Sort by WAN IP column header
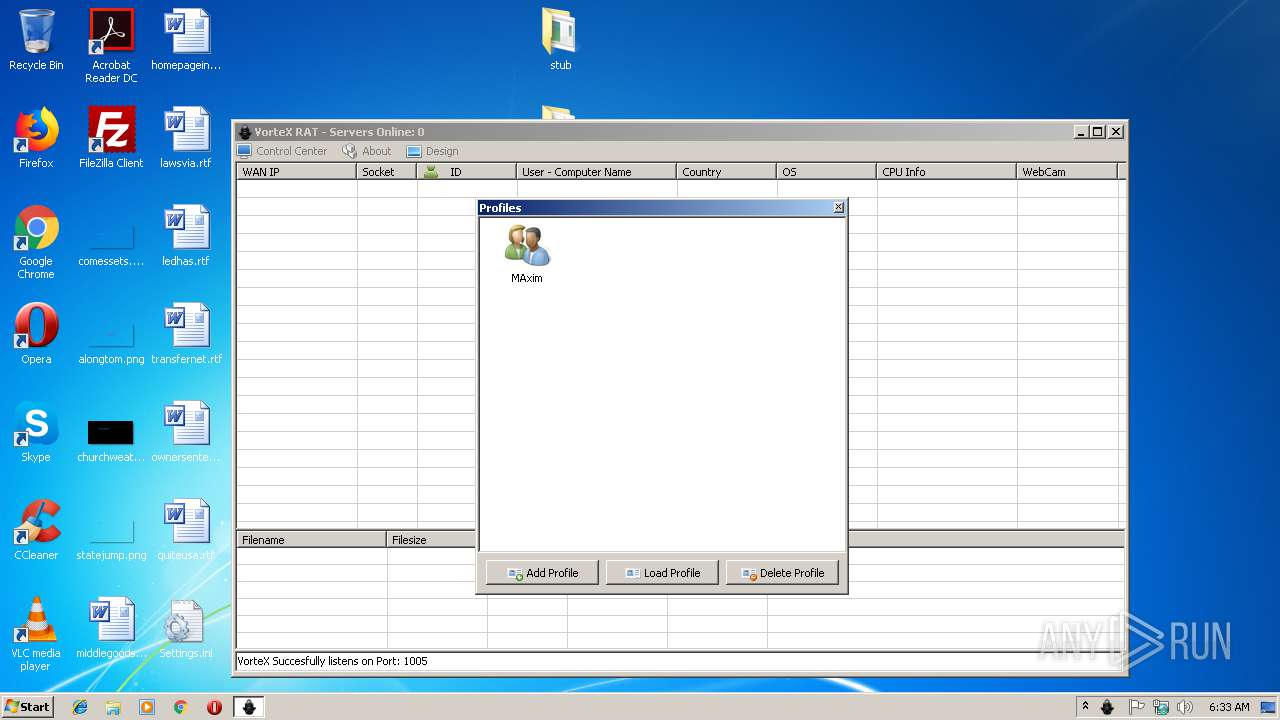This screenshot has width=1280, height=720. (296, 172)
